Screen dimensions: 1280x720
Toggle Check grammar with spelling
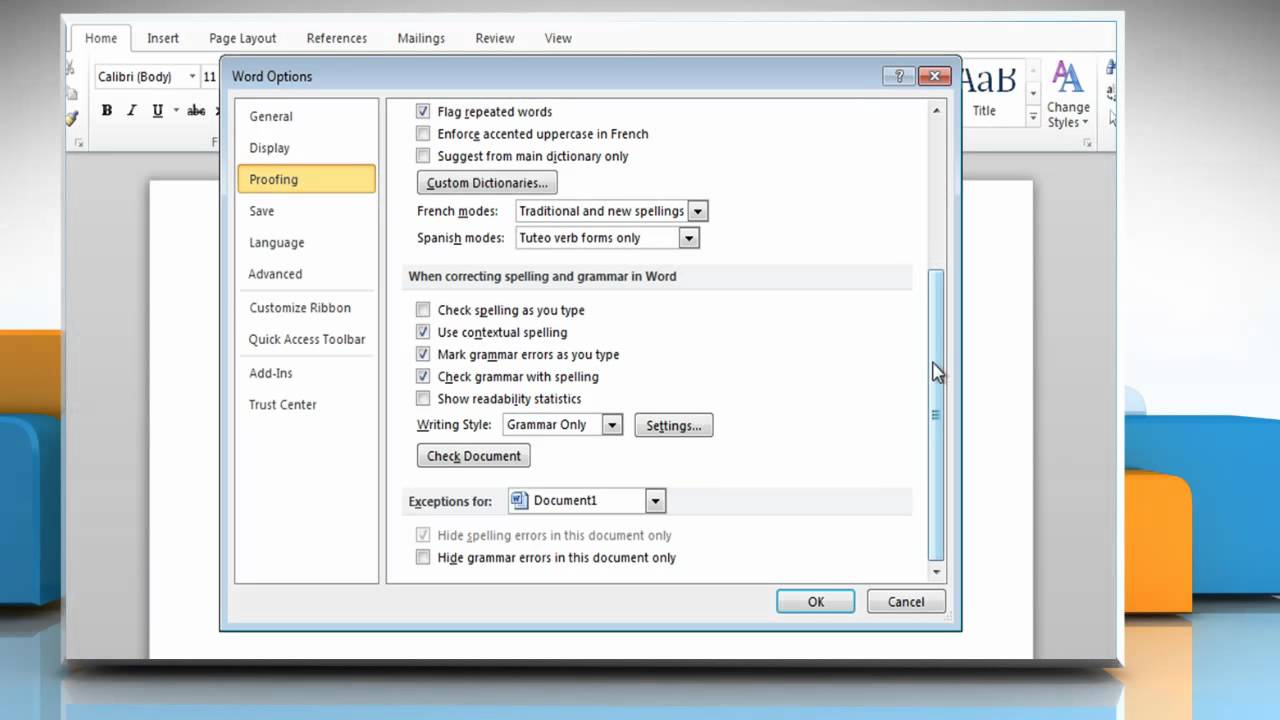coord(423,377)
